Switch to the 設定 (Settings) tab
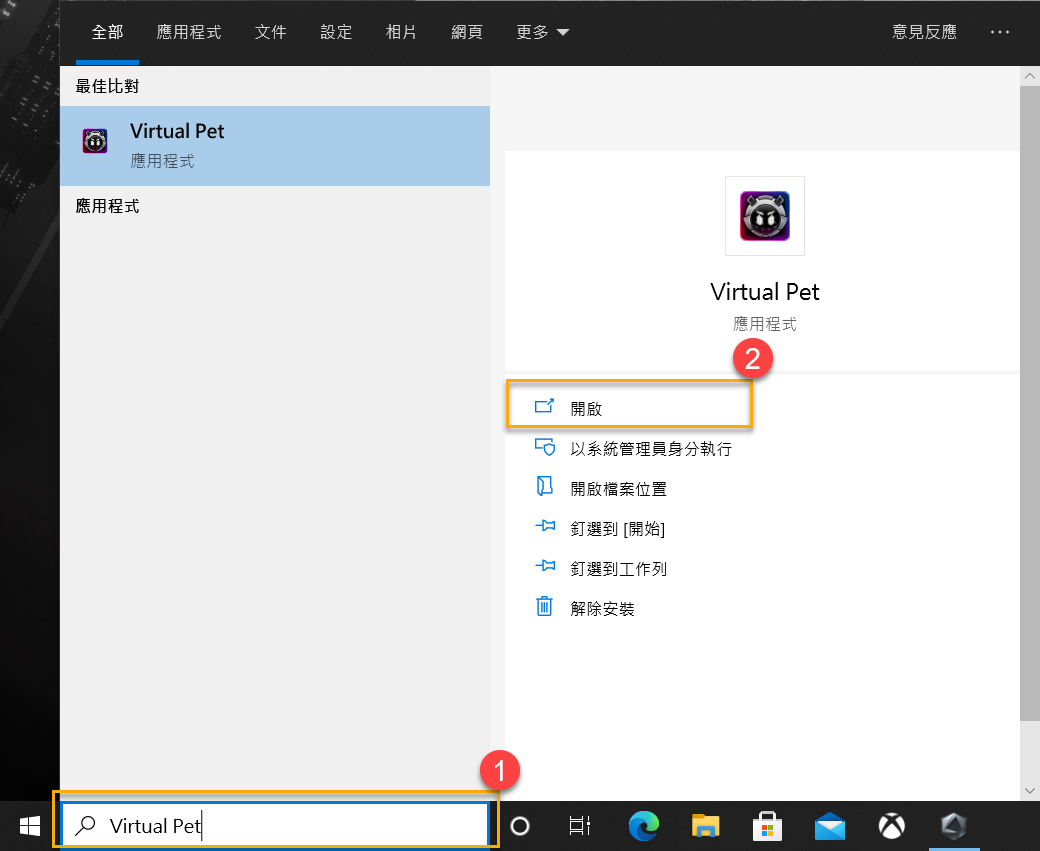Screen dimensions: 1040x851 tap(336, 31)
